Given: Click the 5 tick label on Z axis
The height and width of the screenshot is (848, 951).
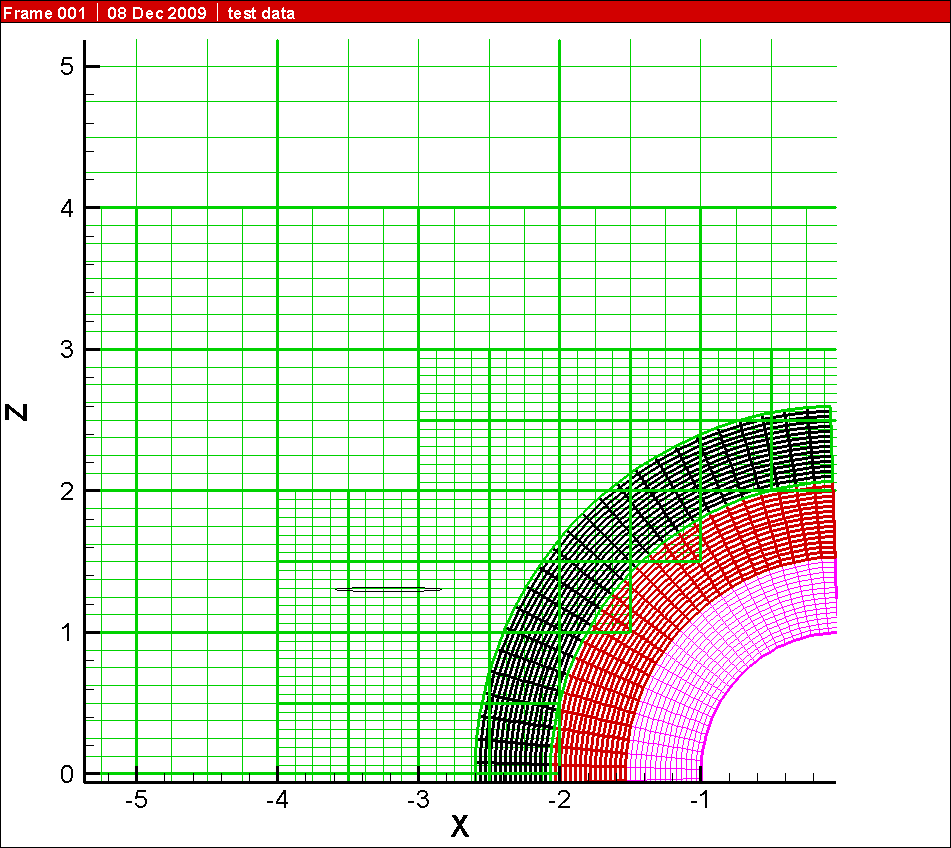Looking at the screenshot, I should pyautogui.click(x=64, y=67).
